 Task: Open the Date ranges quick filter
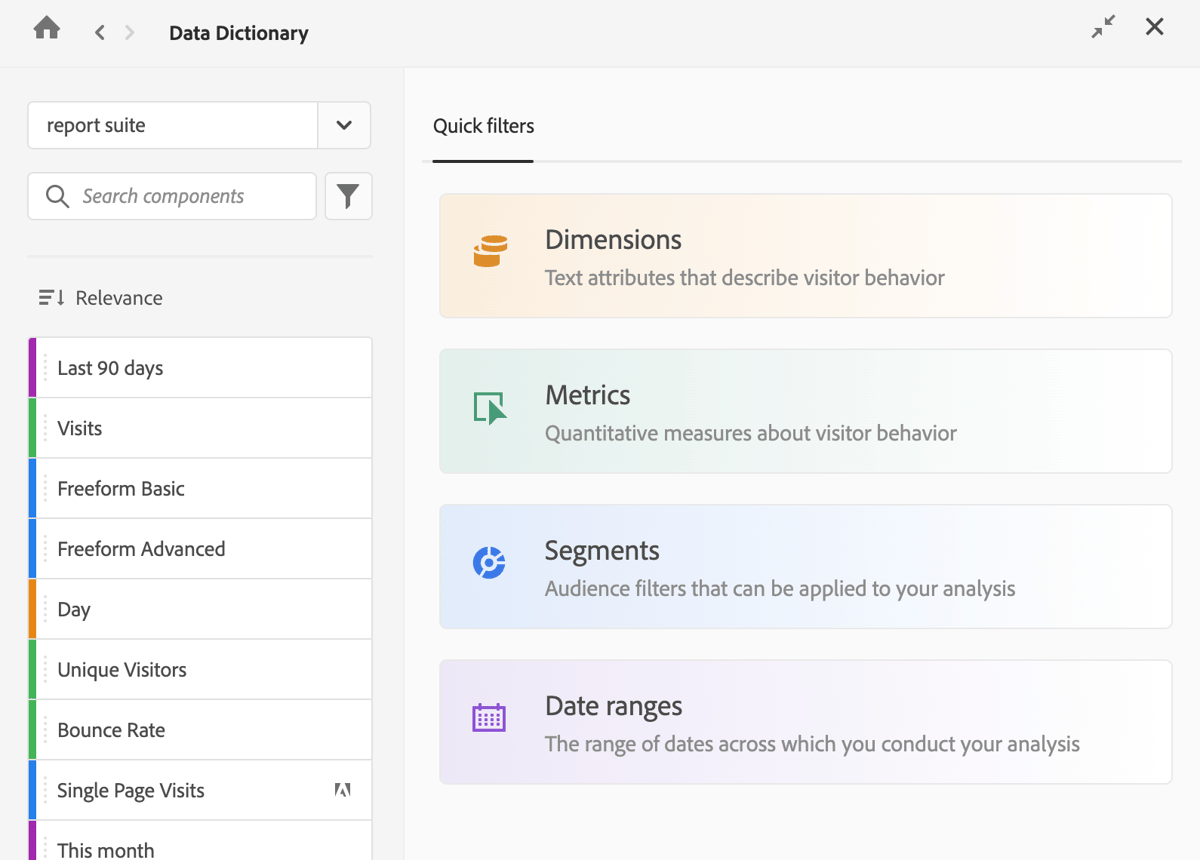[805, 721]
